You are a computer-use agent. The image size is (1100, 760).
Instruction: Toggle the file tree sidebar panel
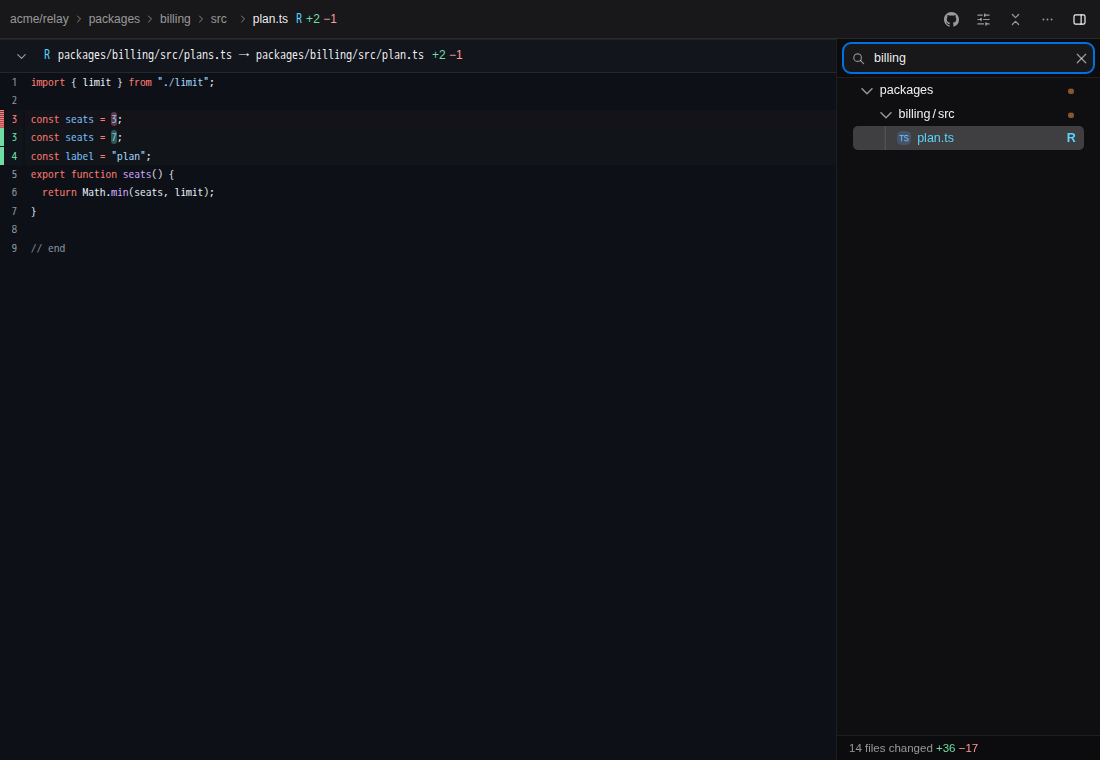(x=1080, y=19)
